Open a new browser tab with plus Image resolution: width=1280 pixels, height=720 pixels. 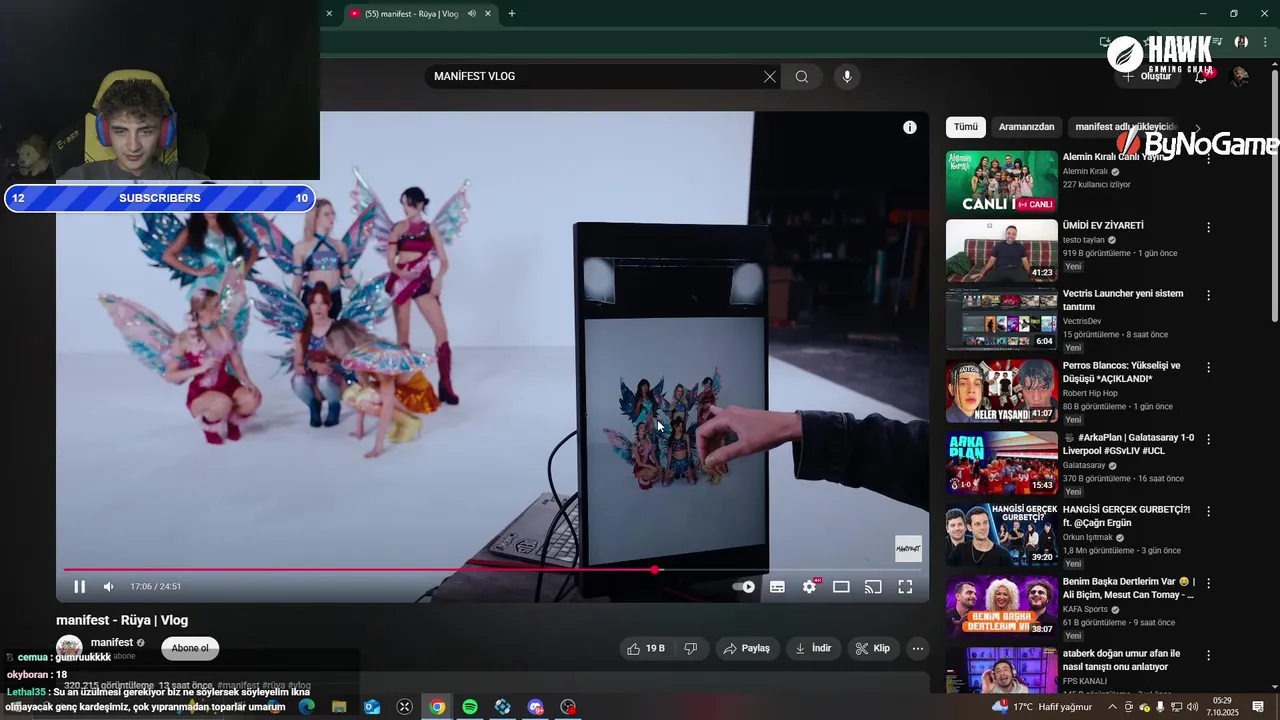512,14
